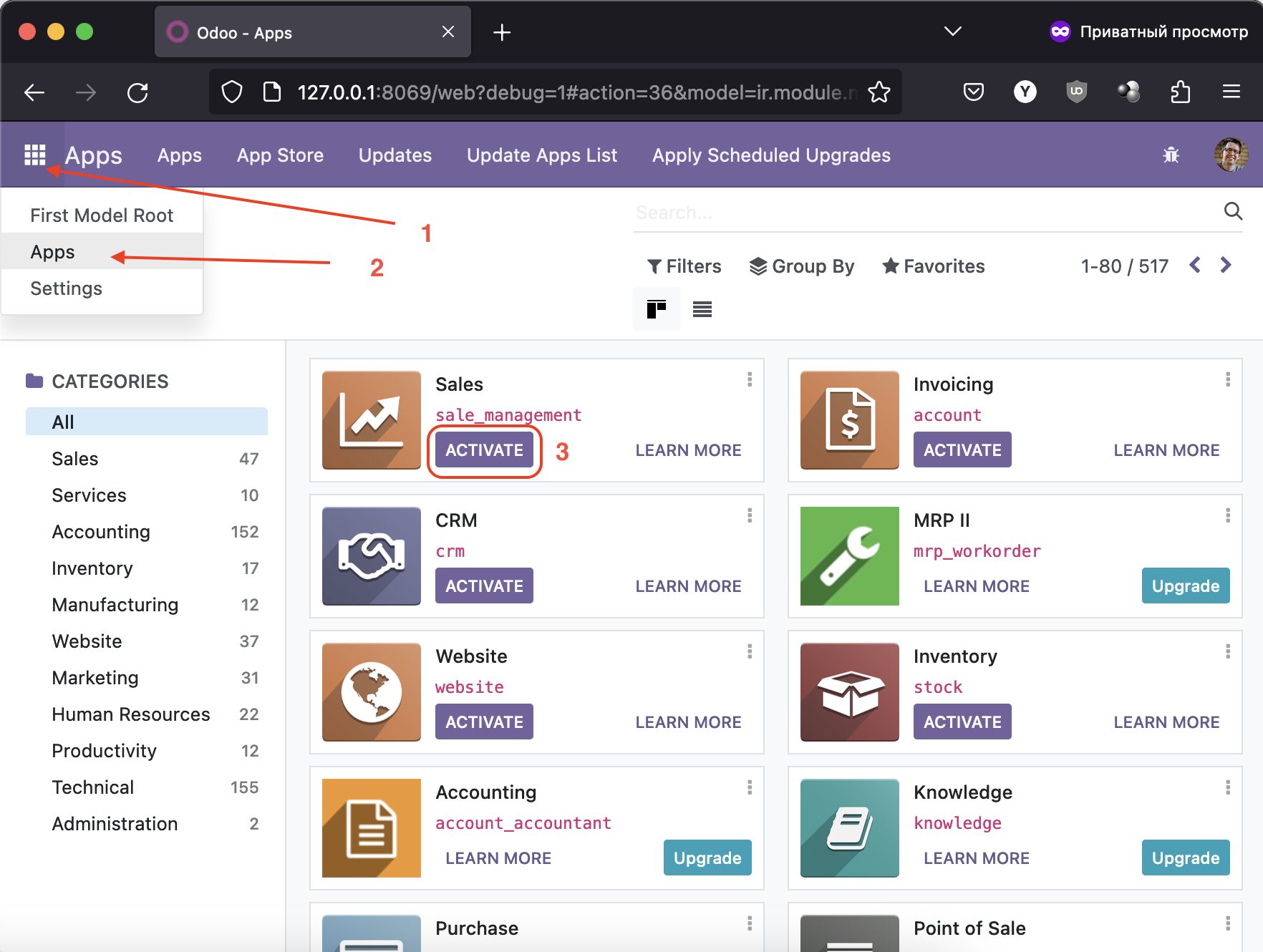1263x952 pixels.
Task: Go to next page of apps
Action: pyautogui.click(x=1226, y=266)
